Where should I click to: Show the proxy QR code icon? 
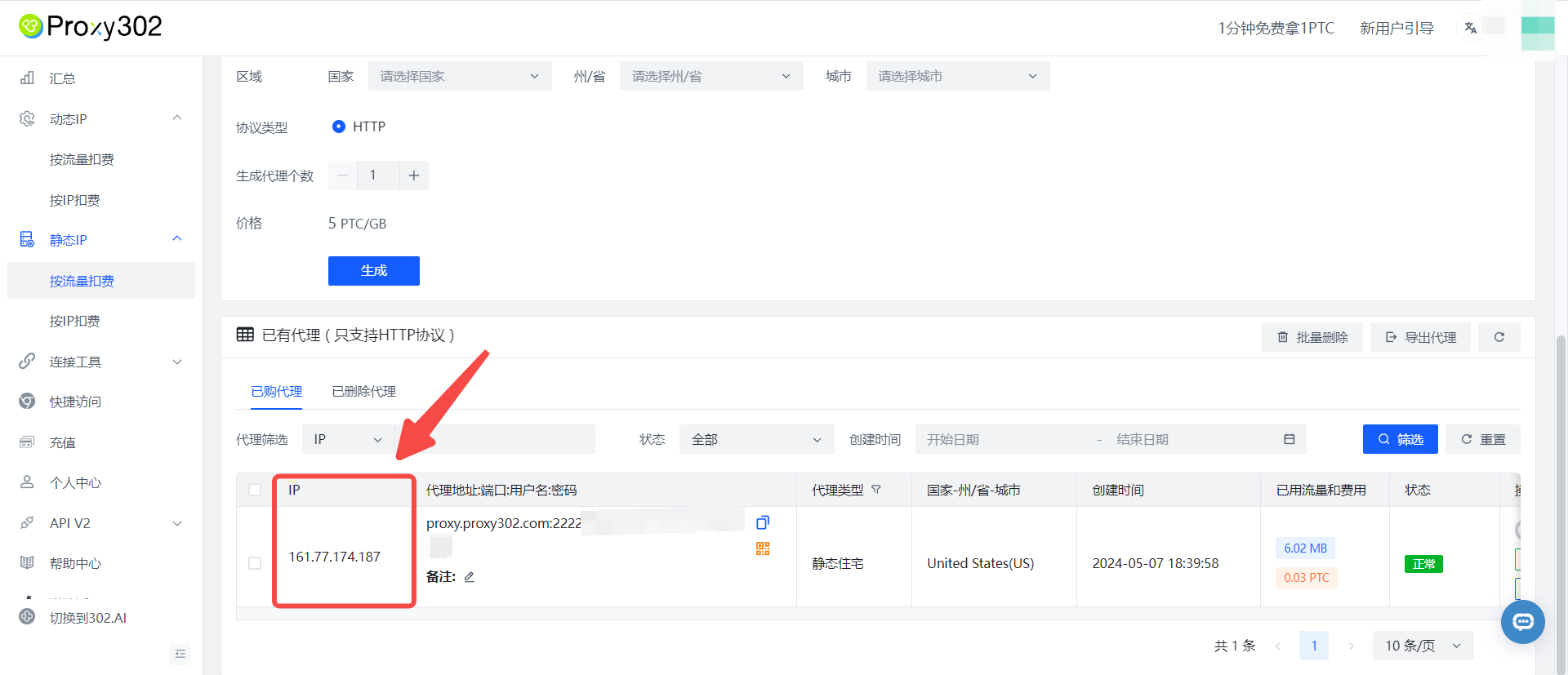(x=763, y=548)
